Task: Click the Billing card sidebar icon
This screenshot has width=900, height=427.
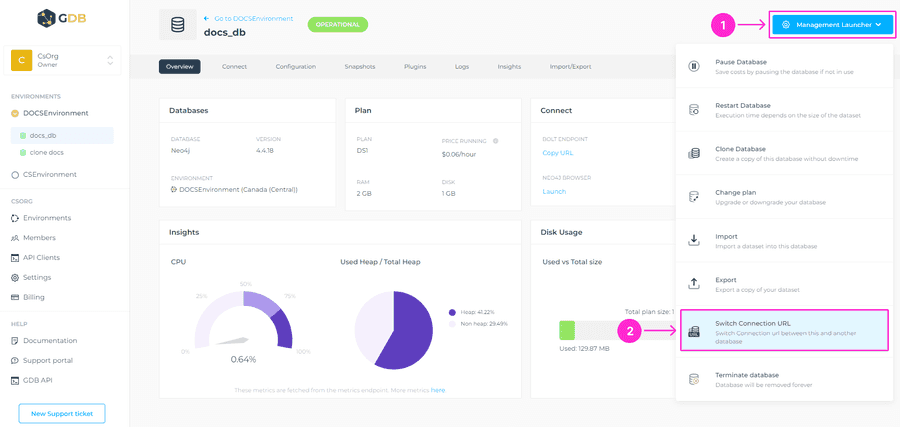Action: (15, 297)
